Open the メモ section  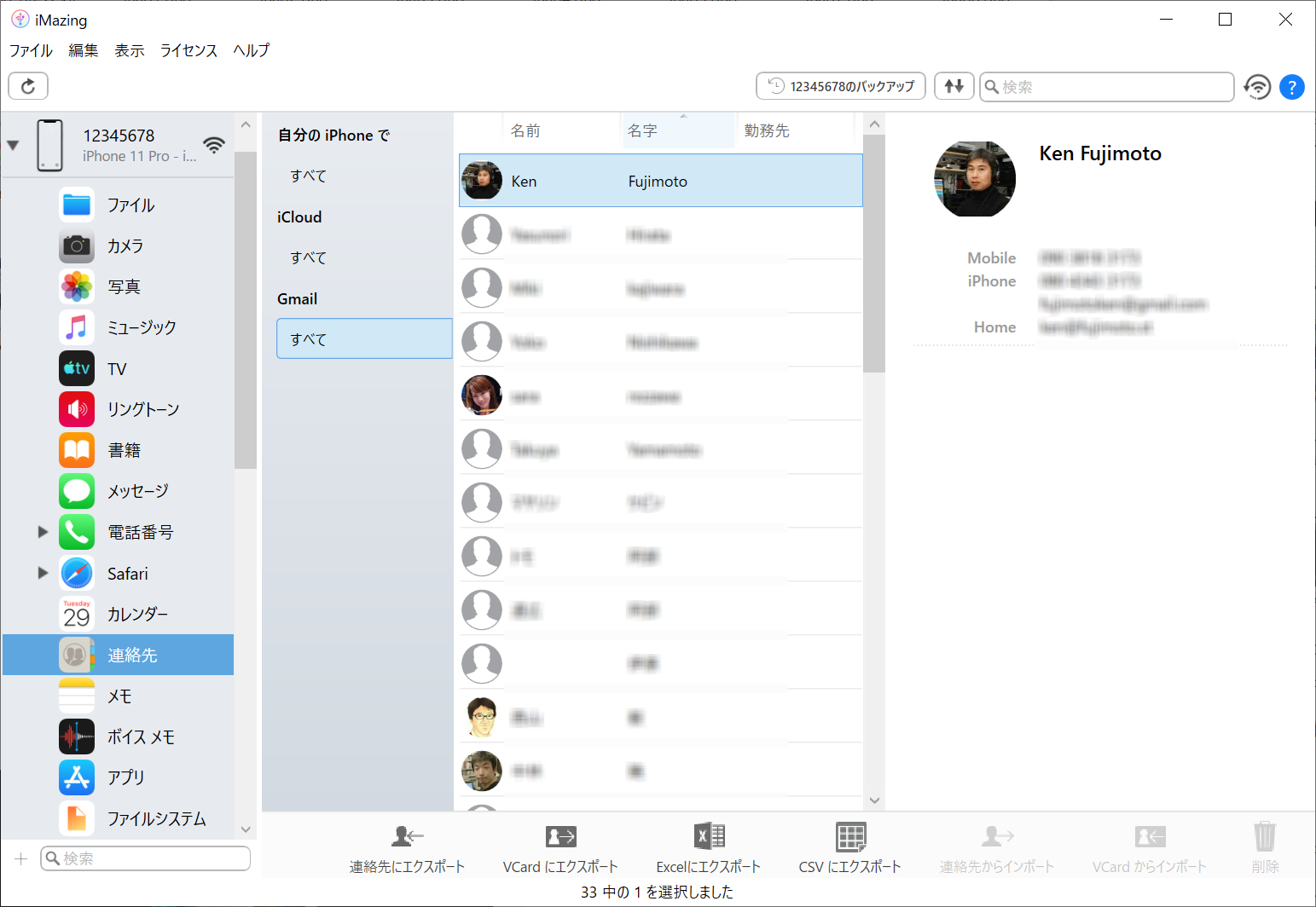tap(118, 696)
